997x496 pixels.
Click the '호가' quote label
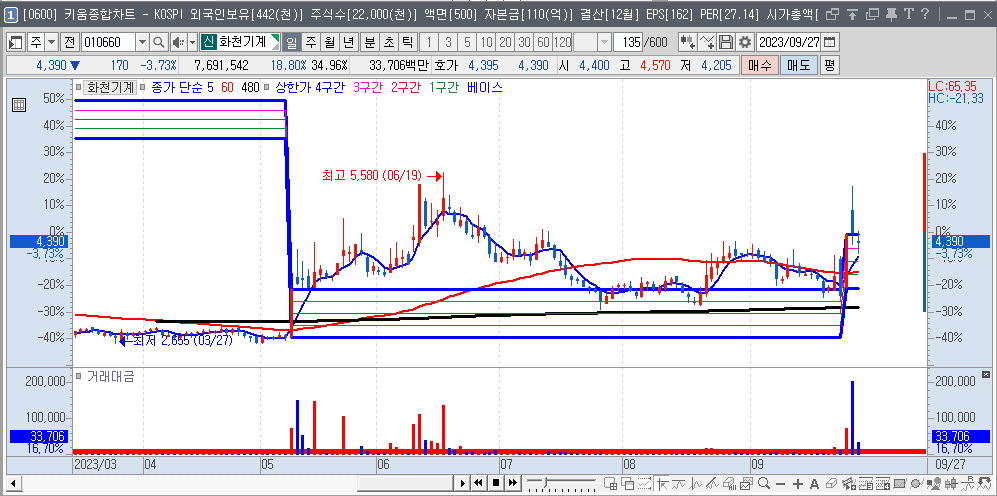(445, 65)
